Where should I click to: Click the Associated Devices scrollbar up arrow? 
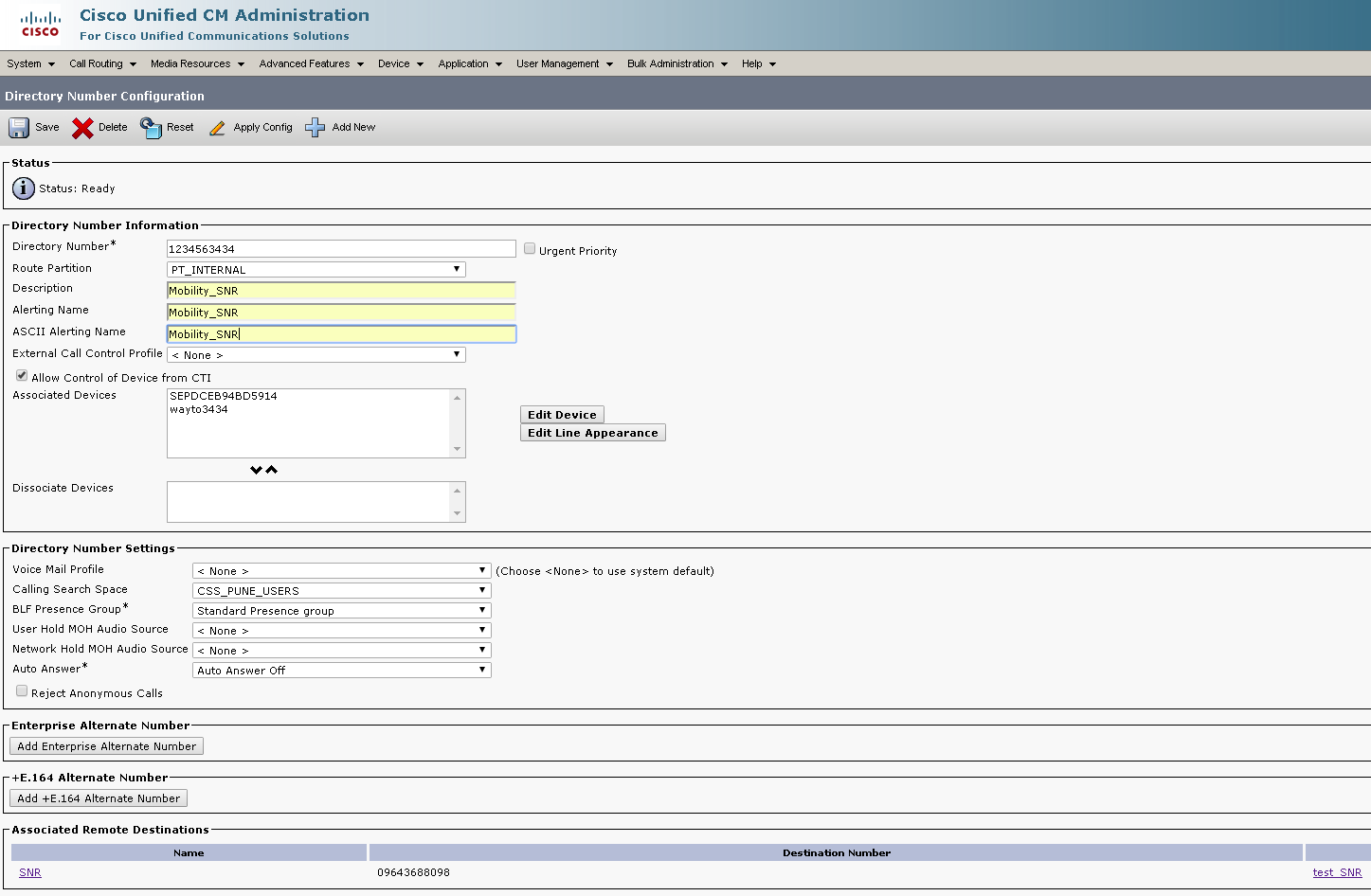(x=458, y=397)
